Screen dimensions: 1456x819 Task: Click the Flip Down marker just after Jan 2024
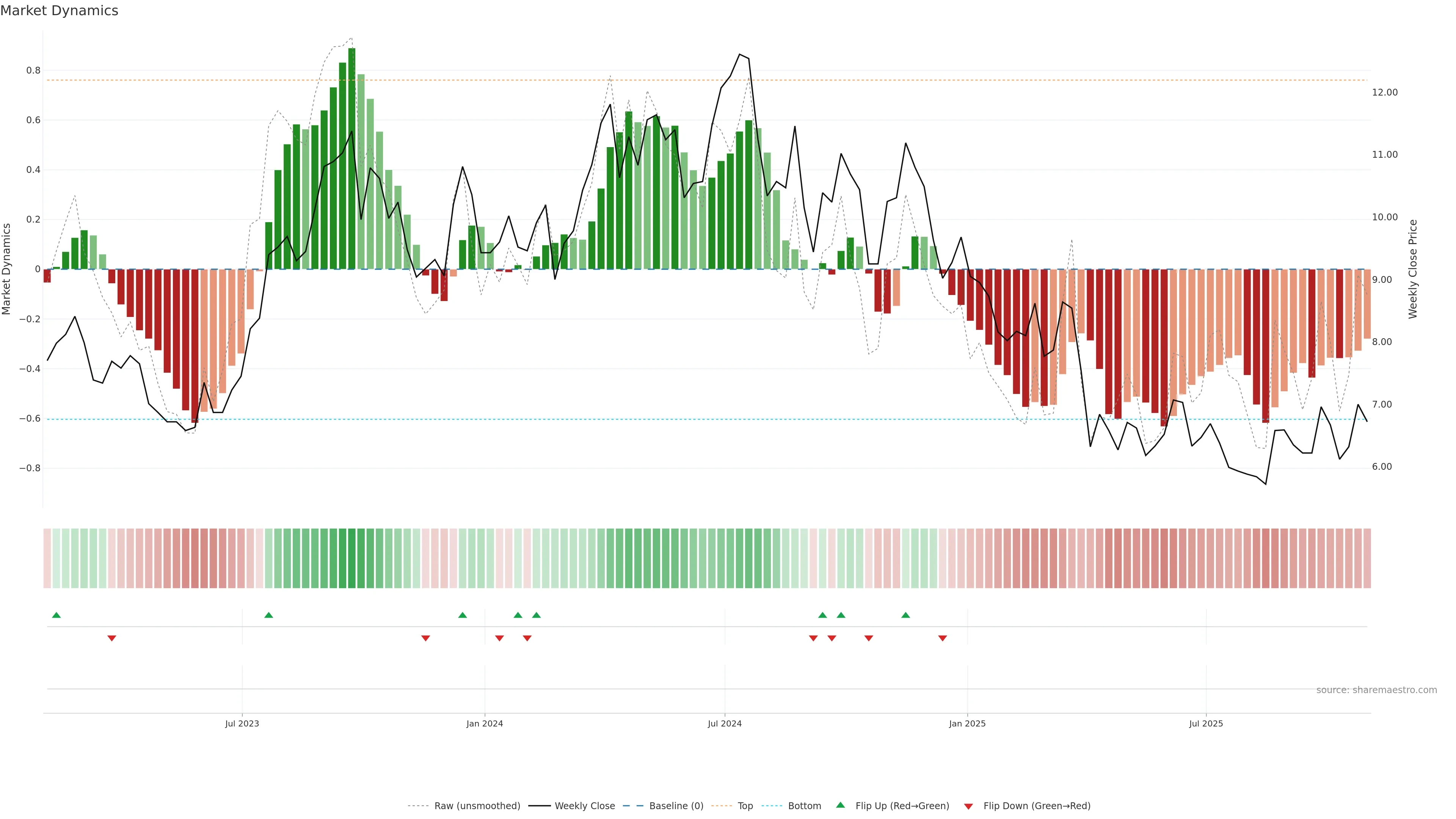point(499,638)
